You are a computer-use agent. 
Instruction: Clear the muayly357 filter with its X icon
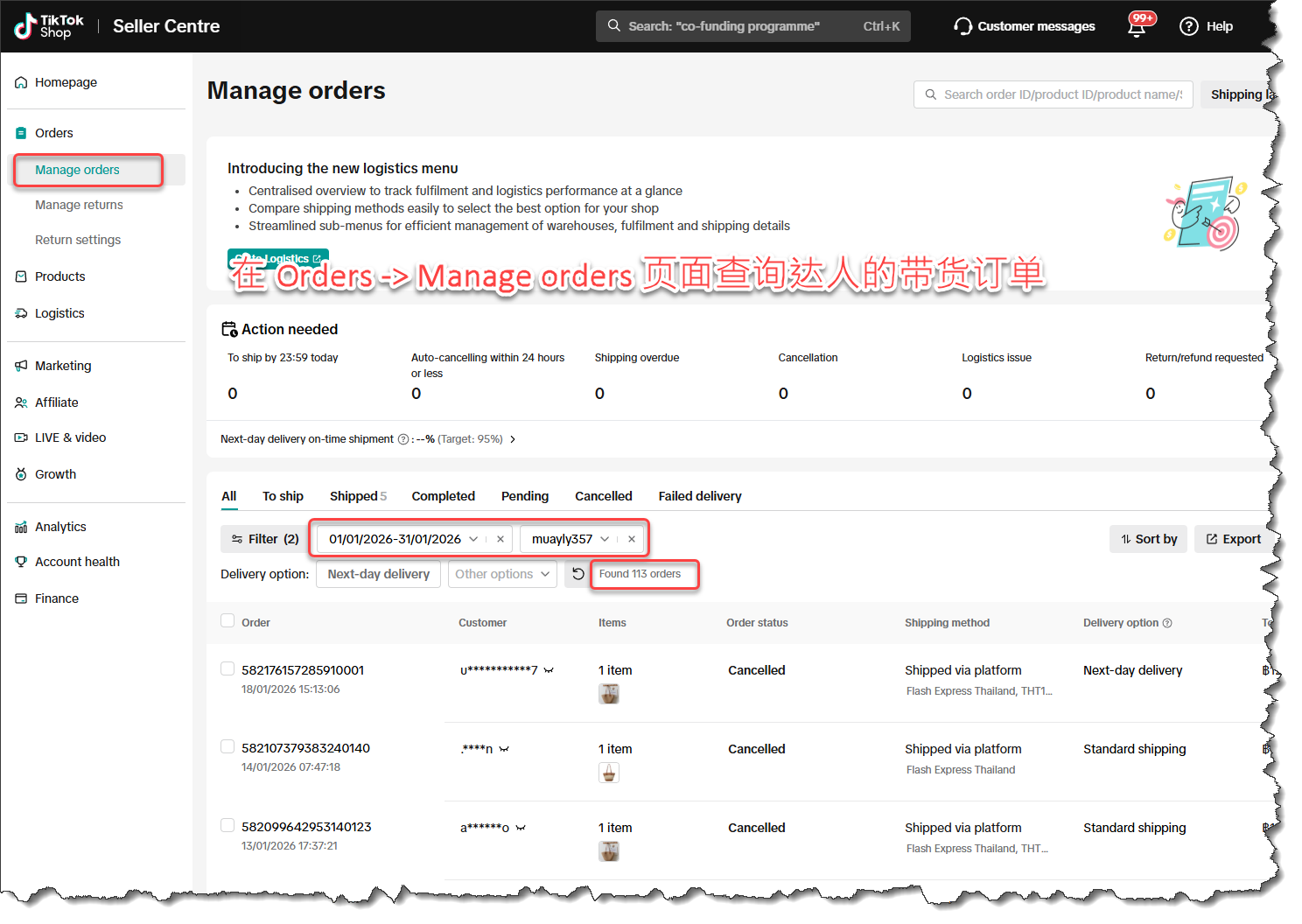pyautogui.click(x=632, y=539)
